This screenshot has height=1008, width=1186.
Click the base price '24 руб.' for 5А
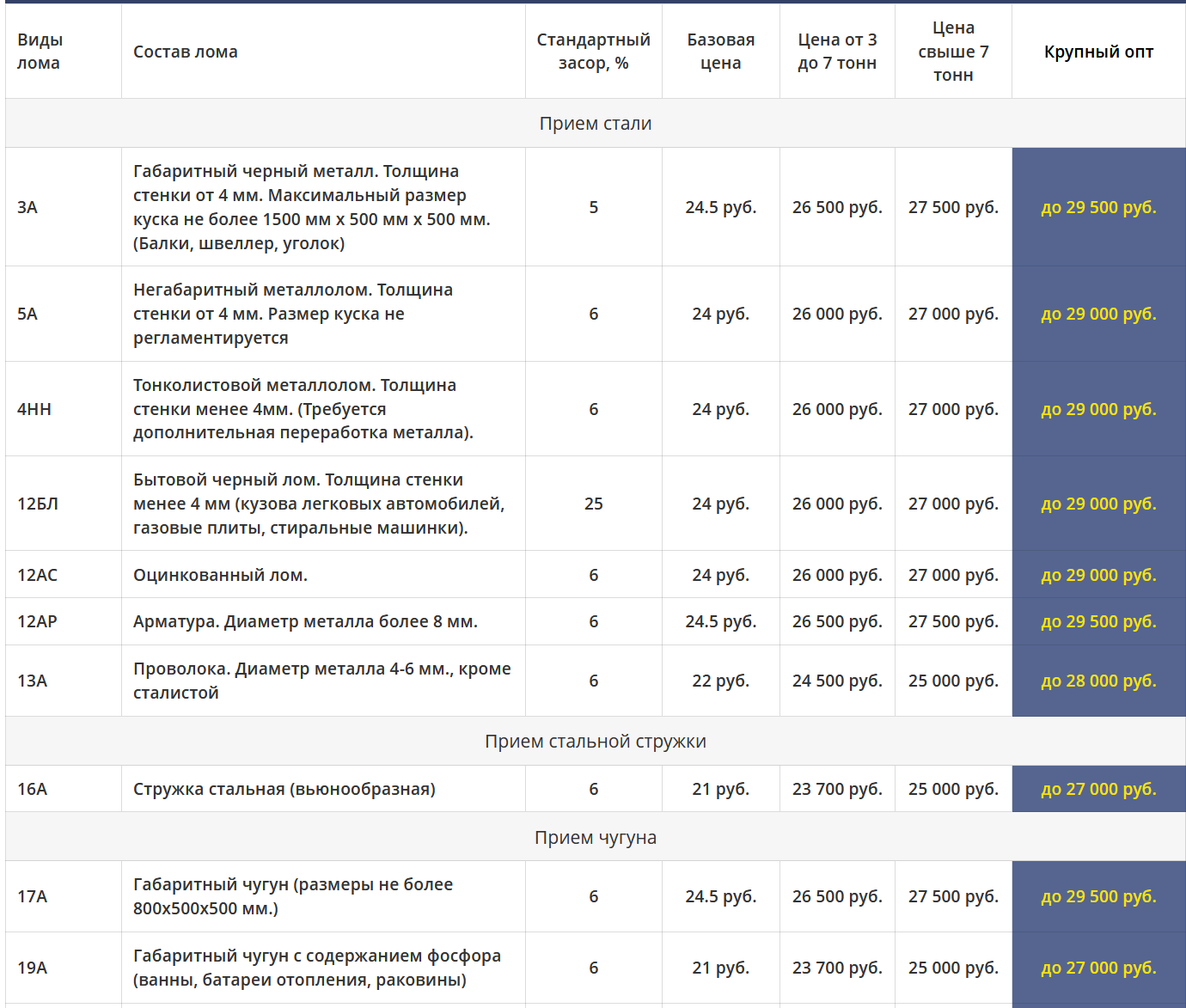[721, 314]
